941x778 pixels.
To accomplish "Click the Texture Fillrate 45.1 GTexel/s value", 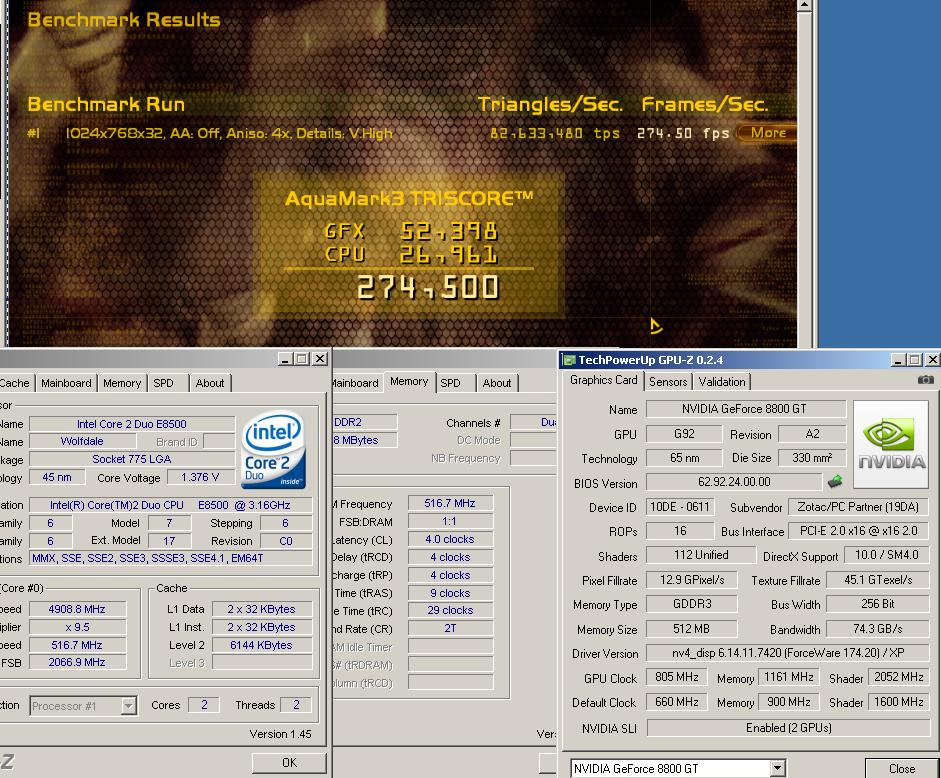I will [x=877, y=580].
